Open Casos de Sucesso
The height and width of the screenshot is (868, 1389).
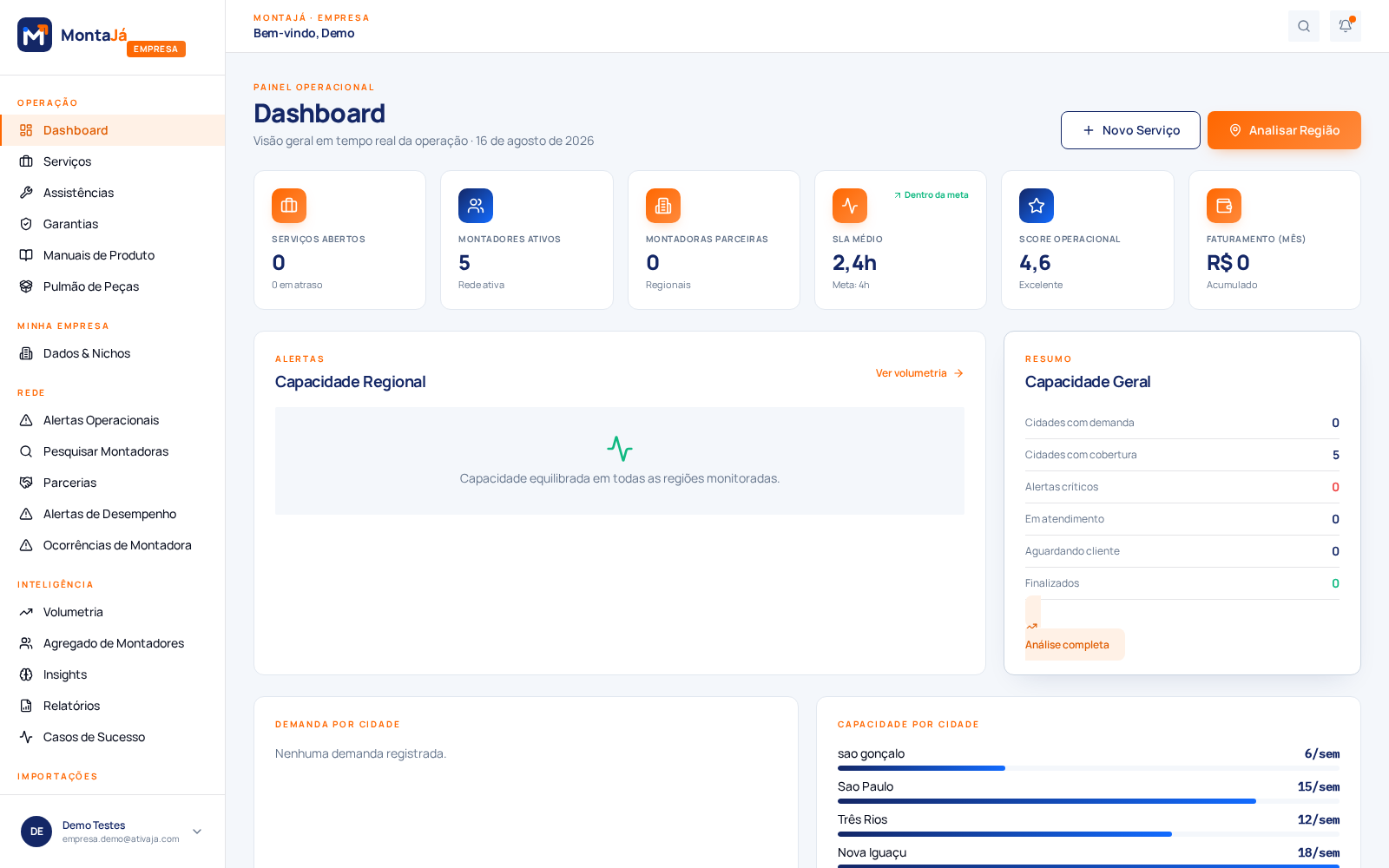113,737
